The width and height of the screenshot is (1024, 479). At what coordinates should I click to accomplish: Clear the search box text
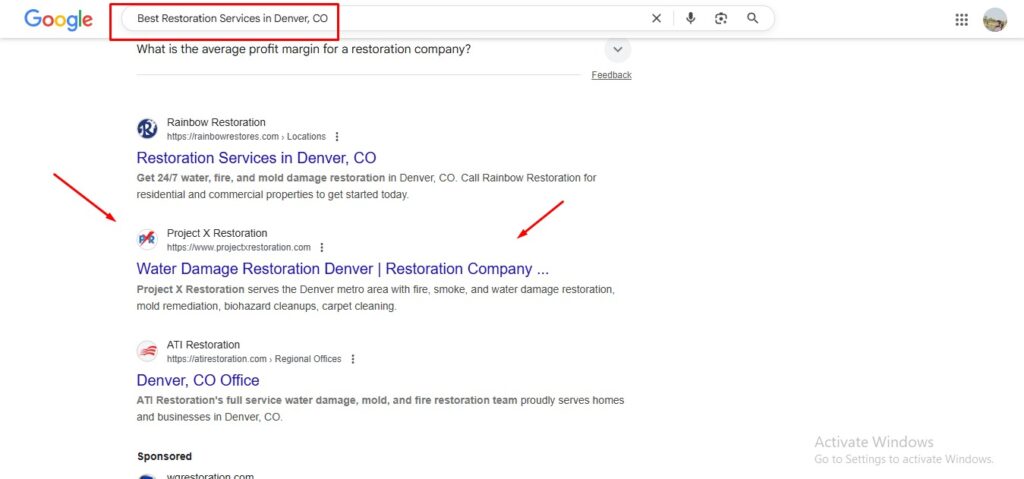click(x=656, y=18)
